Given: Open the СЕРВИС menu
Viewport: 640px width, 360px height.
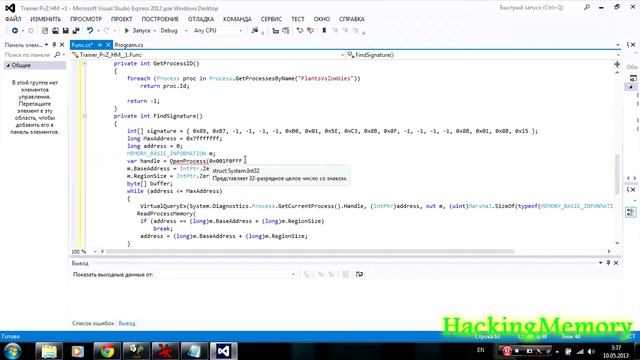Looking at the screenshot, I should [271, 19].
